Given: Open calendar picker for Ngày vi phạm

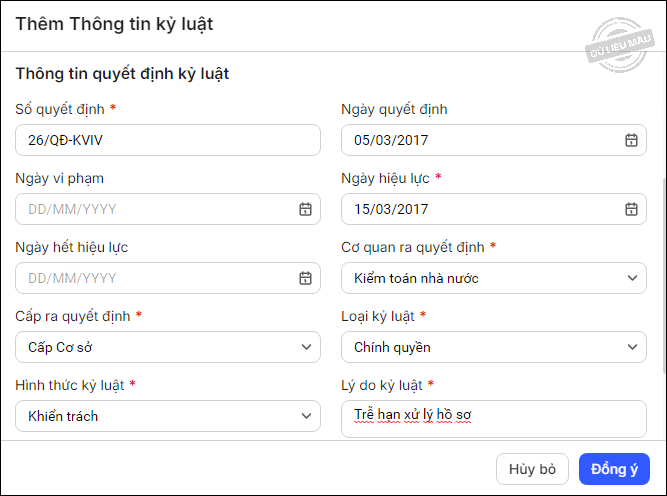Looking at the screenshot, I should [305, 209].
